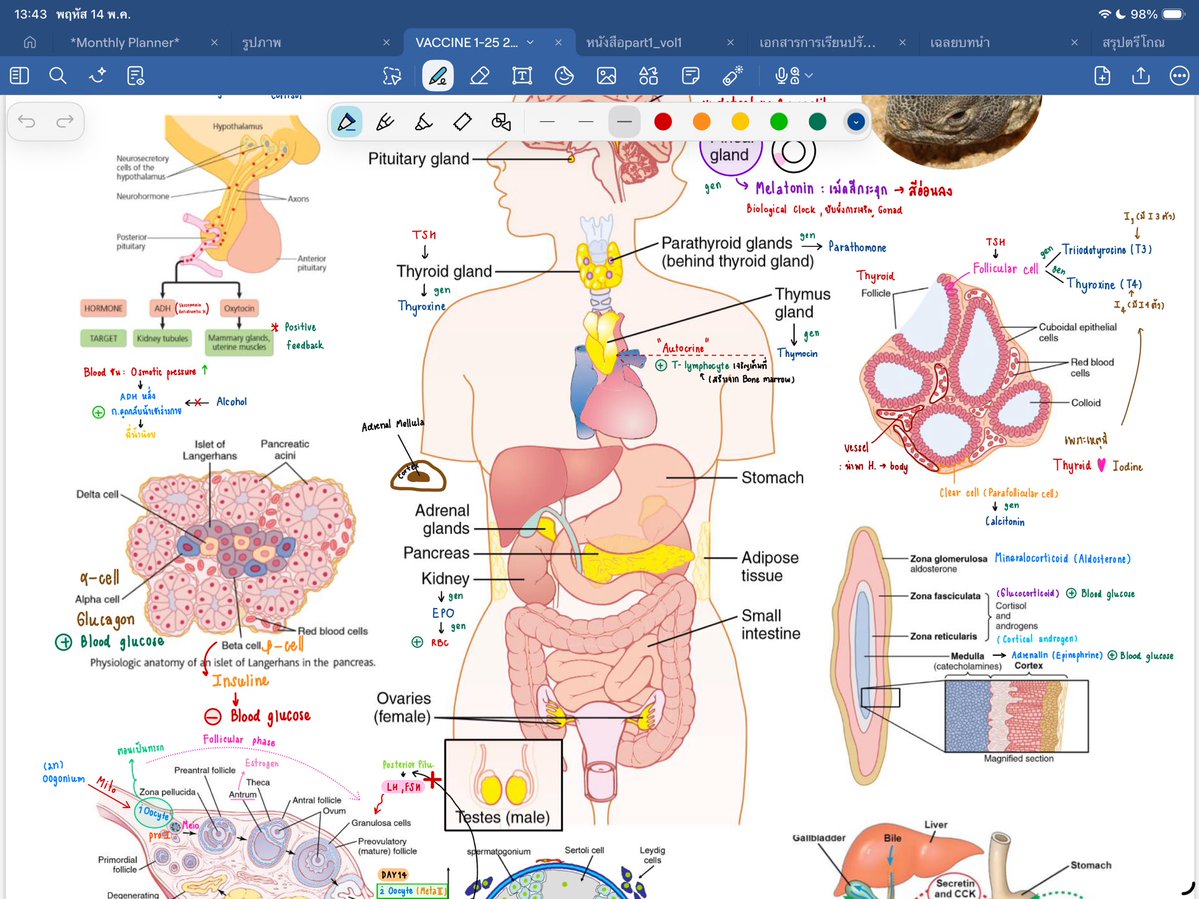
Task: Open the read-only document view icon
Action: click(x=136, y=76)
